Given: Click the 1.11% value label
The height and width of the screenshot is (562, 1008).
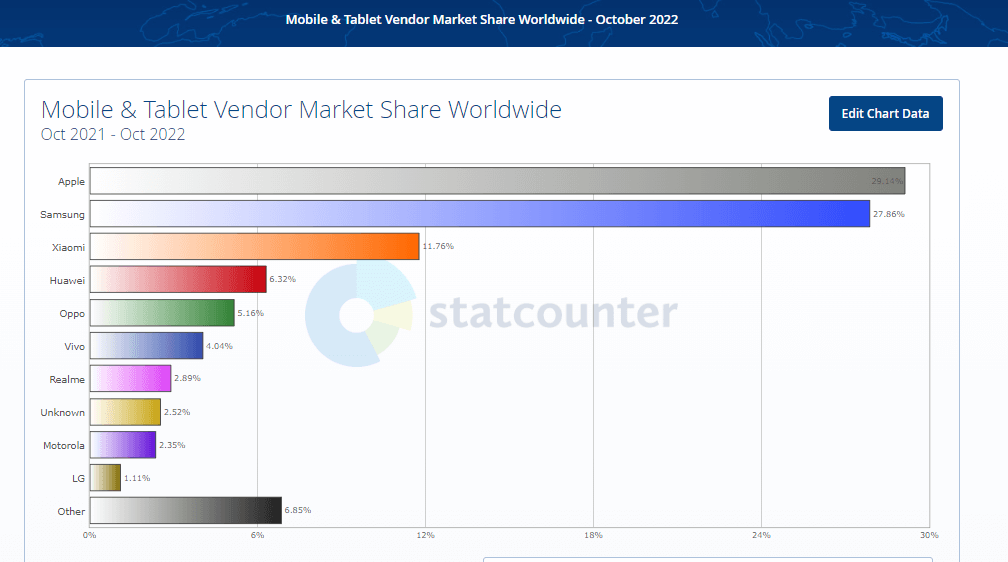Looking at the screenshot, I should pos(137,478).
